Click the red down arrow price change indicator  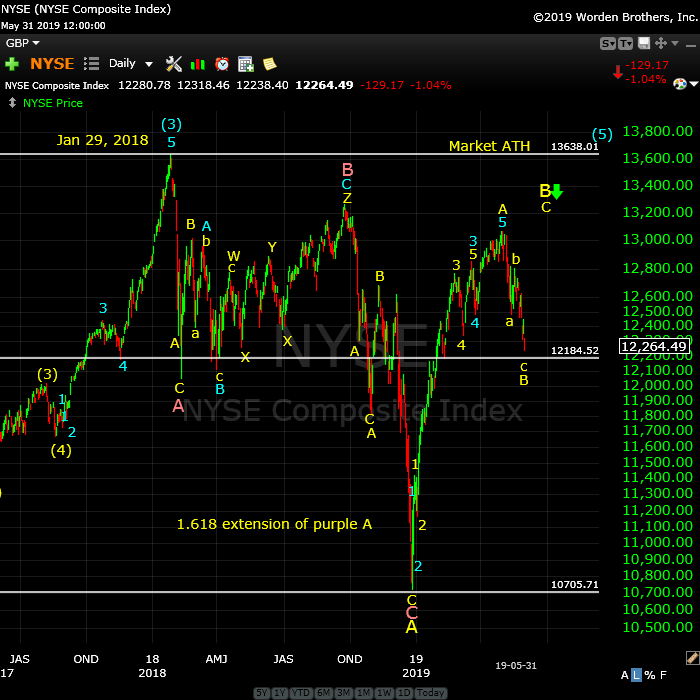click(x=618, y=72)
